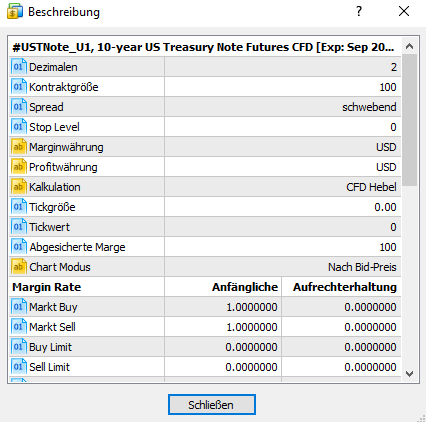Click the 'ab' icon beside Chart Modus
426x422 pixels.
tap(18, 267)
